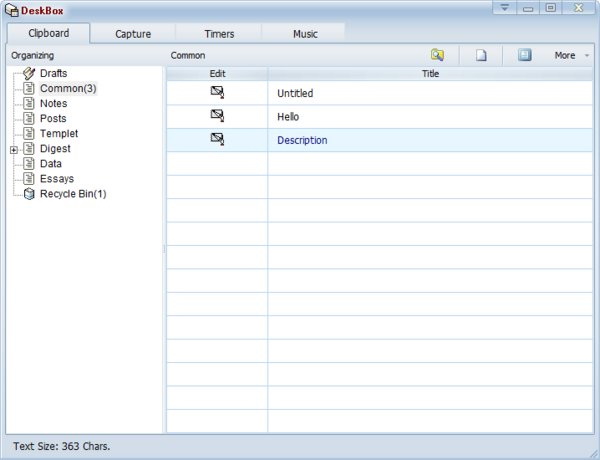
Task: Click the blue save disk toolbar icon
Action: (524, 55)
